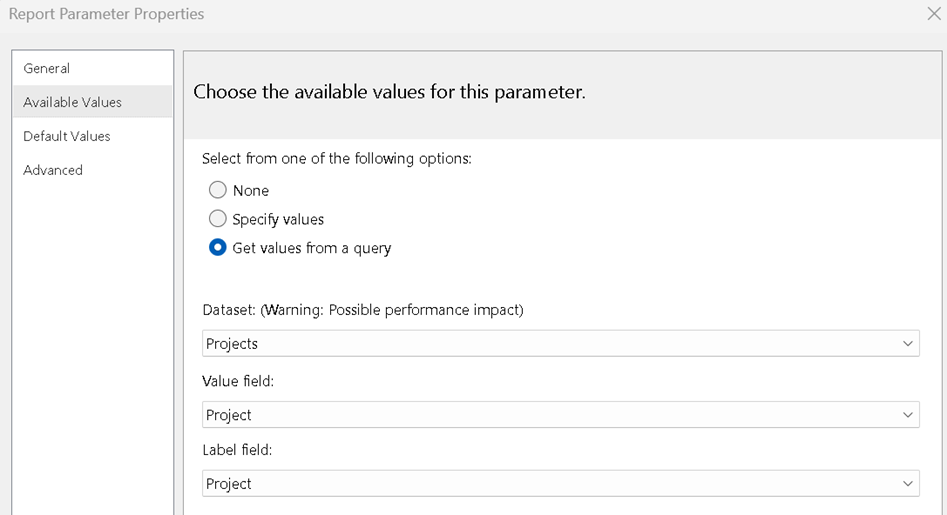
Task: Click the Project text in Value field box
Action: tap(229, 415)
